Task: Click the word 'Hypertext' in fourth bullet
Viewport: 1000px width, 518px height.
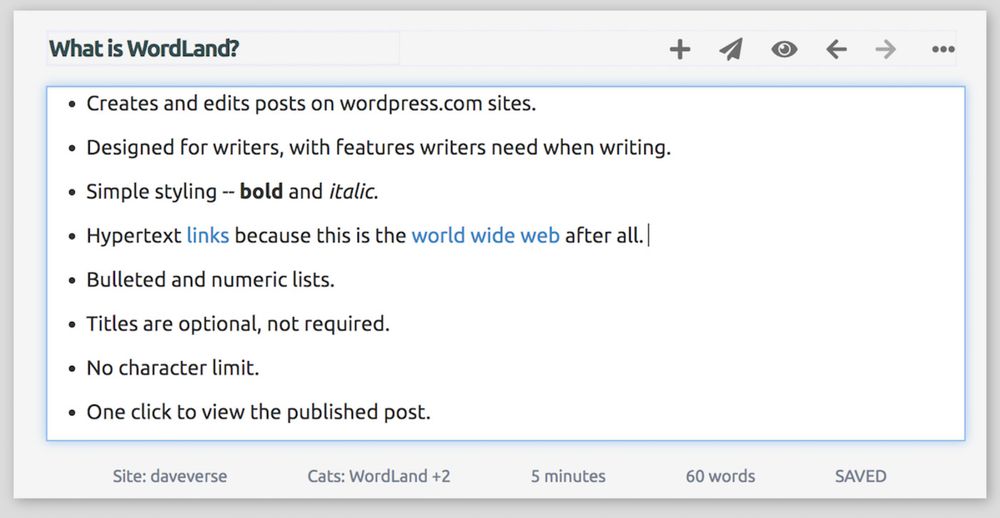Action: click(x=134, y=235)
